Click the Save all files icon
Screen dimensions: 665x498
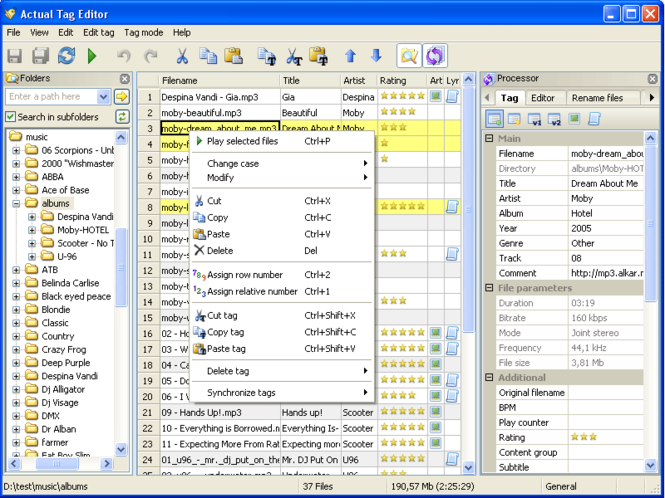click(41, 56)
